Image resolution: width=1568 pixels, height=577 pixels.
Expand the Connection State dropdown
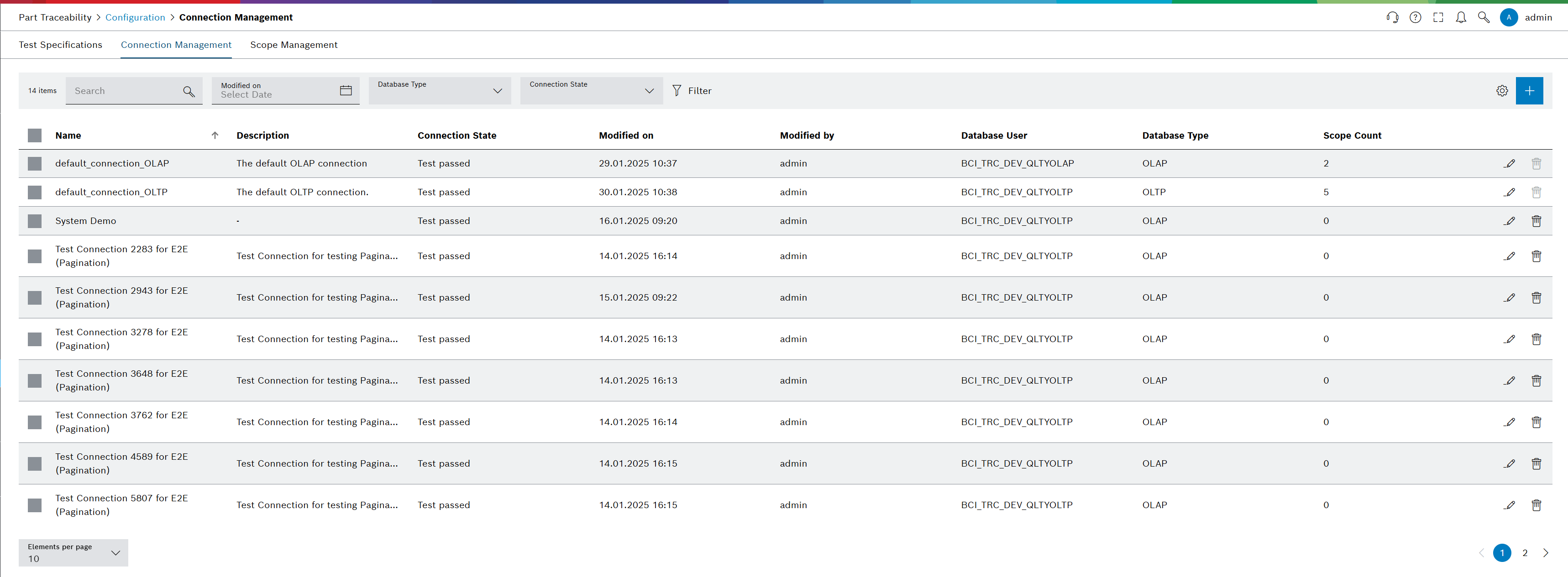591,91
